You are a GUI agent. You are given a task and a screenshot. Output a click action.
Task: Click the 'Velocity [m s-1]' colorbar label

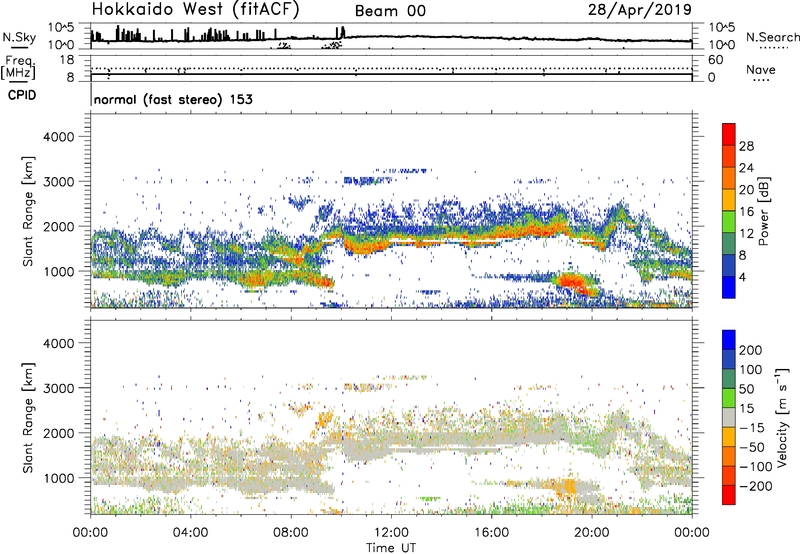pos(781,417)
